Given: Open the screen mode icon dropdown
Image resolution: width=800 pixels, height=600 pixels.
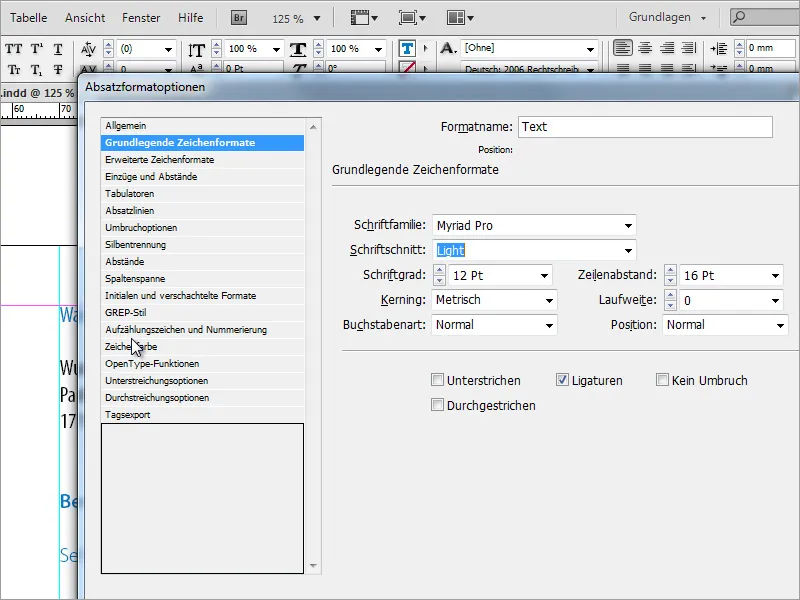Looking at the screenshot, I should click(412, 18).
